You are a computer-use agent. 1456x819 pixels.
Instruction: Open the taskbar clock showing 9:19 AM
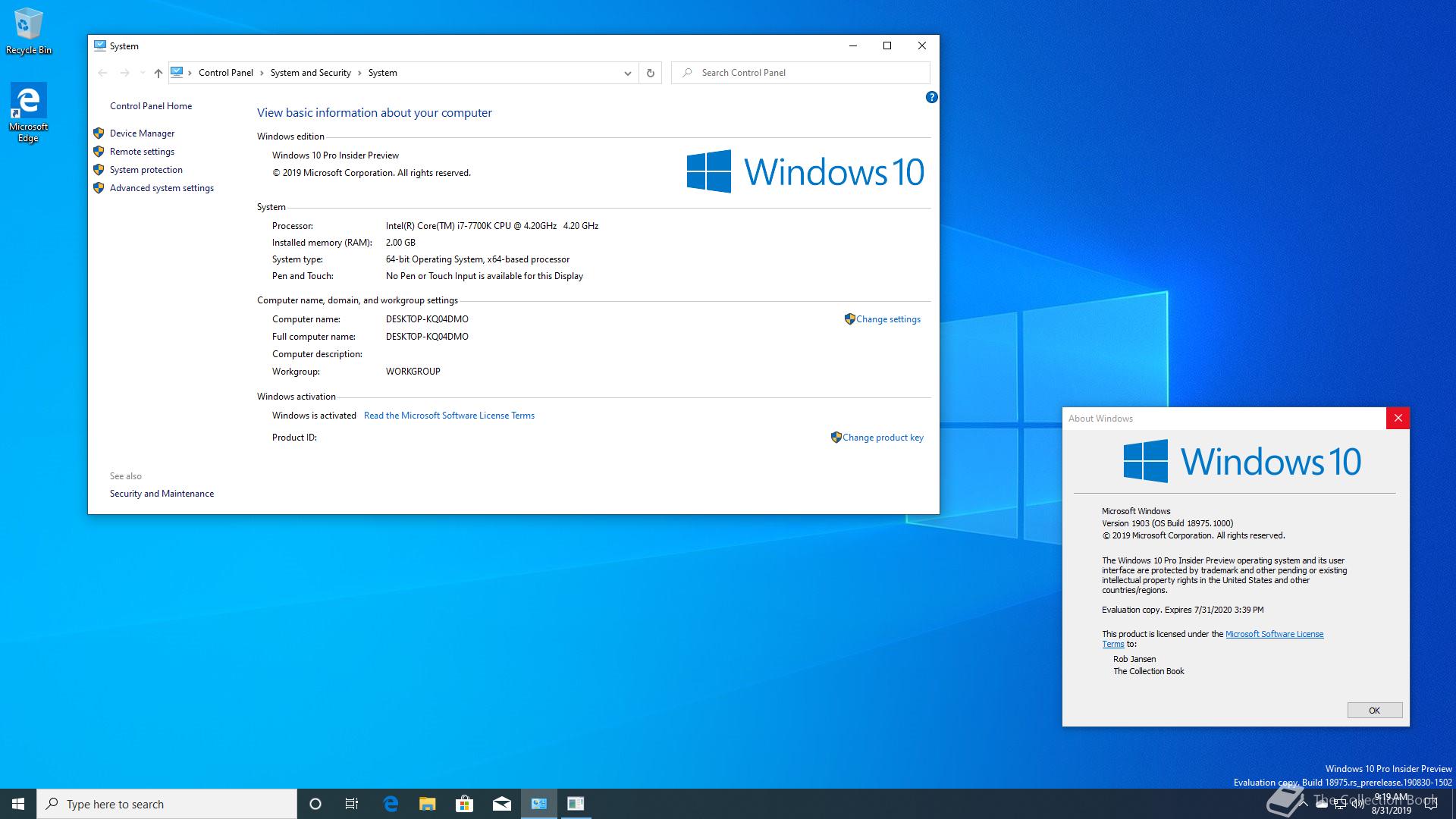[x=1391, y=804]
